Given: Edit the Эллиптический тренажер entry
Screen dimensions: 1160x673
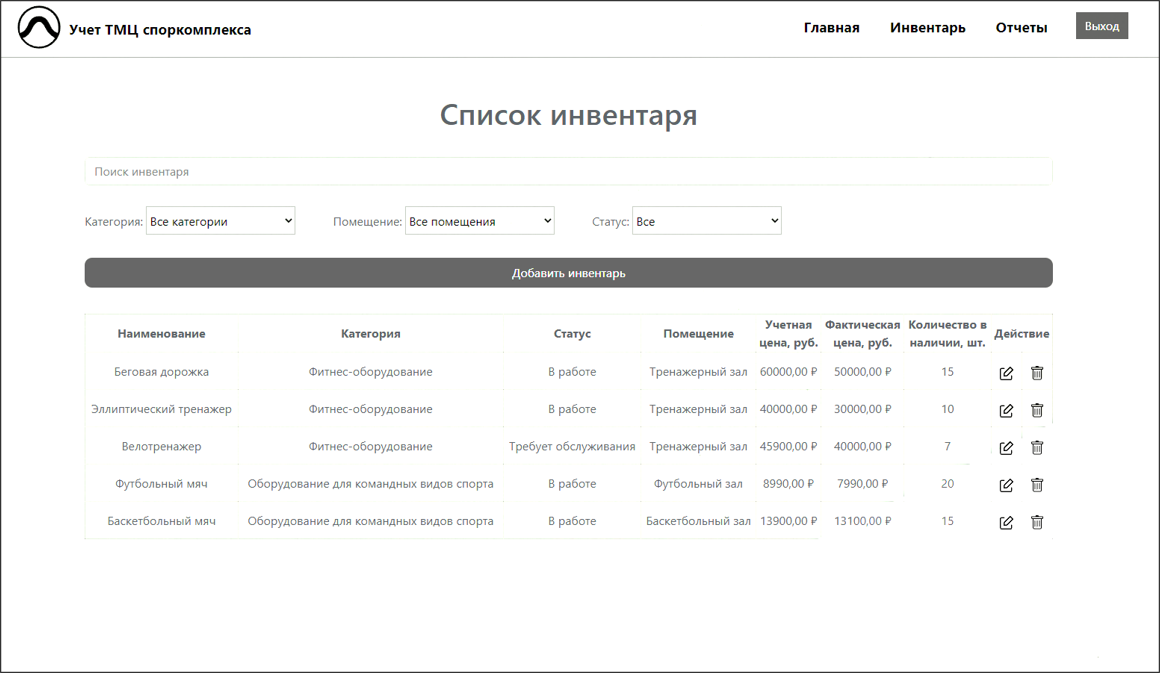Looking at the screenshot, I should pyautogui.click(x=1006, y=410).
